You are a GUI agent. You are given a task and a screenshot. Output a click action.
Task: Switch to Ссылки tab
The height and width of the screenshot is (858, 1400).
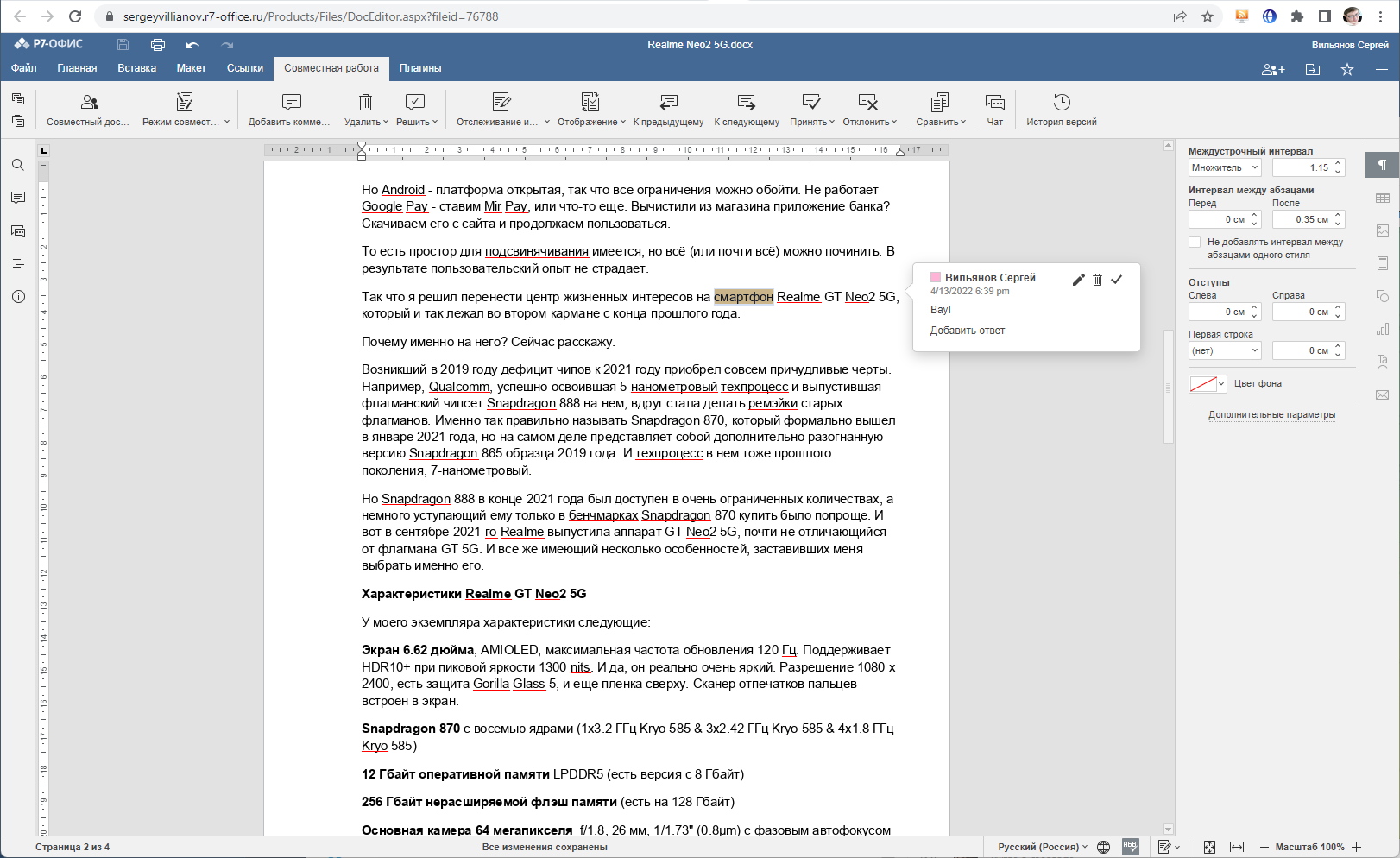point(245,68)
